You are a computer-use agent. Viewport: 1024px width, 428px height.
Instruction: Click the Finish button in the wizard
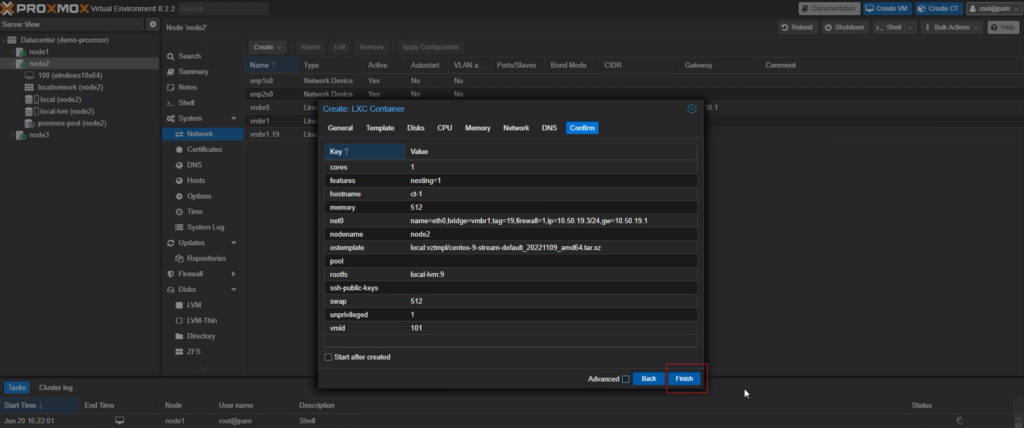[x=684, y=379]
